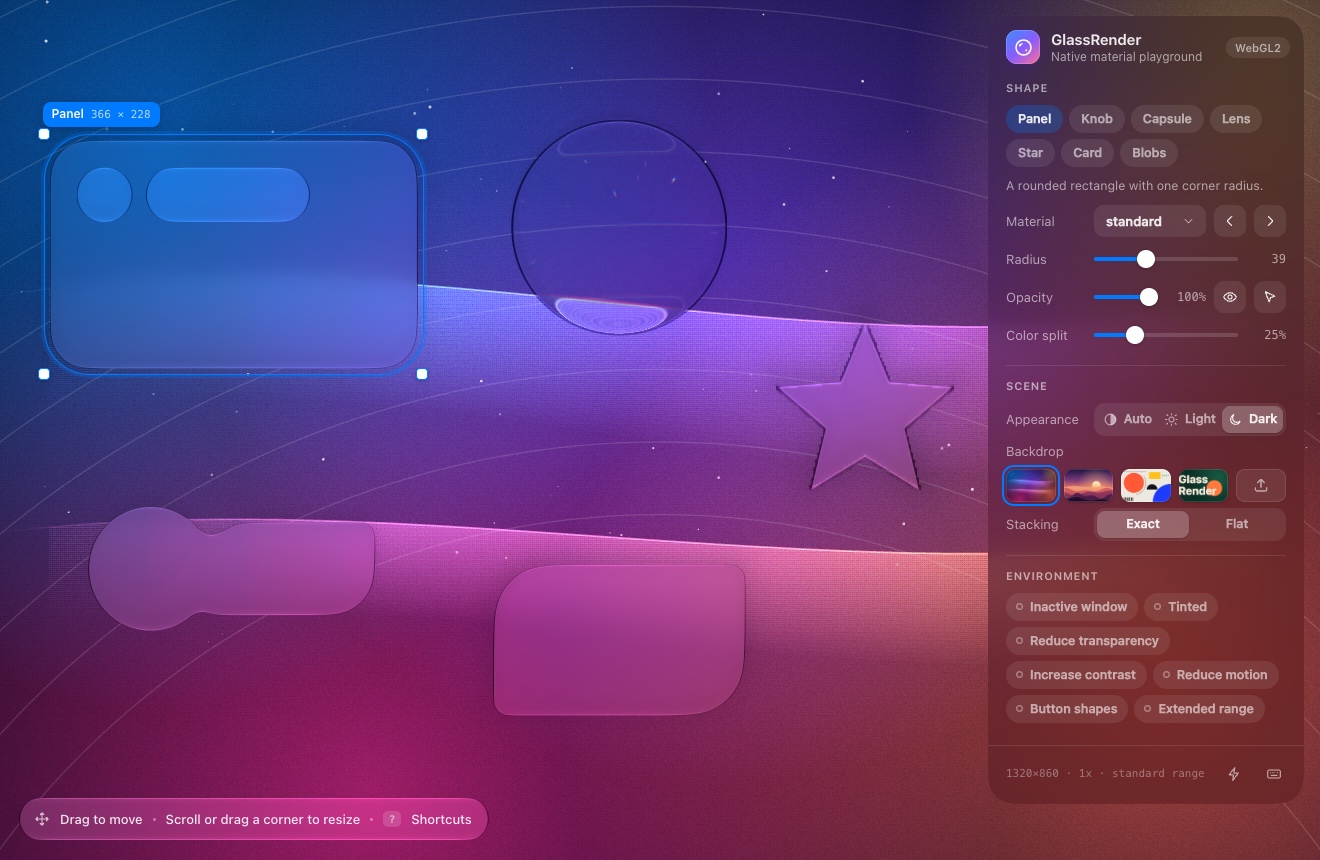The image size is (1320, 860).
Task: Click the WebGL2 badge
Action: [x=1257, y=48]
